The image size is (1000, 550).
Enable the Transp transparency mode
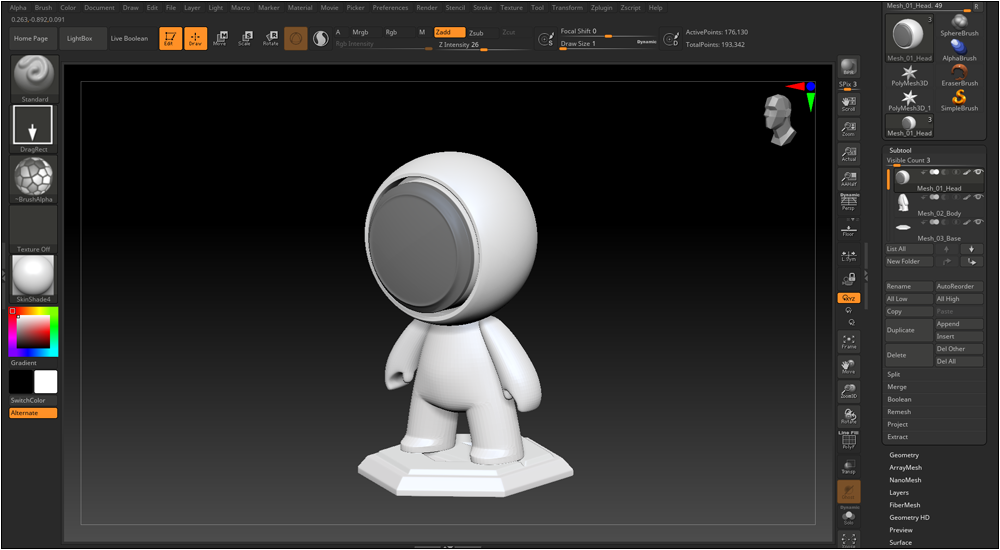(848, 466)
